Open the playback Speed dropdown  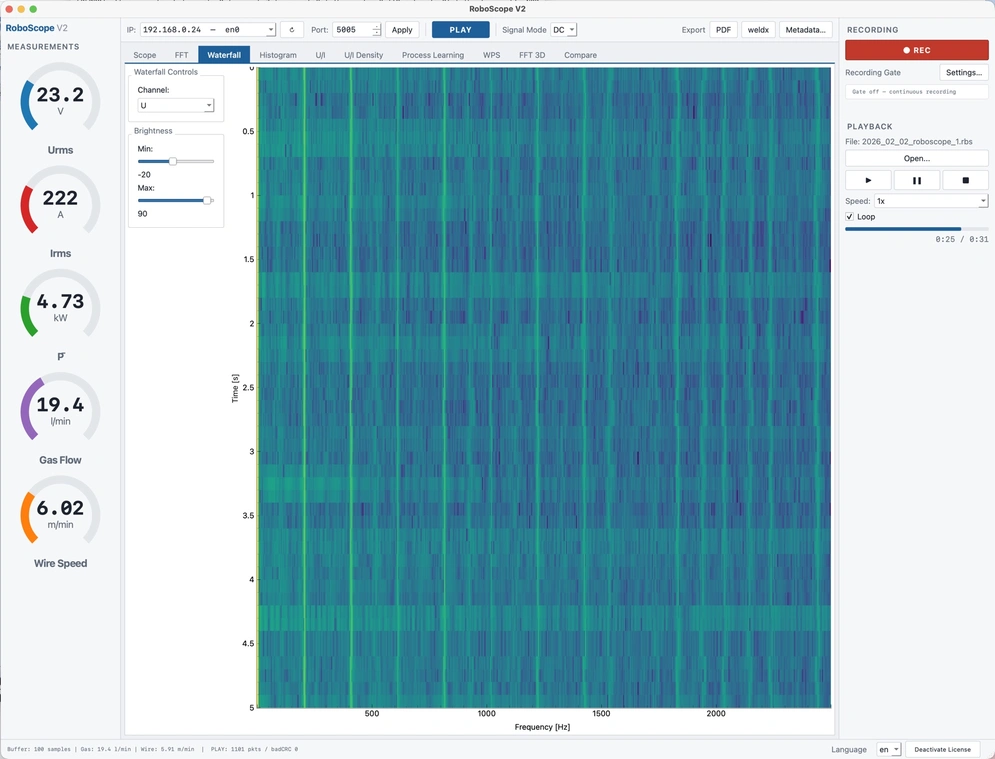[931, 201]
